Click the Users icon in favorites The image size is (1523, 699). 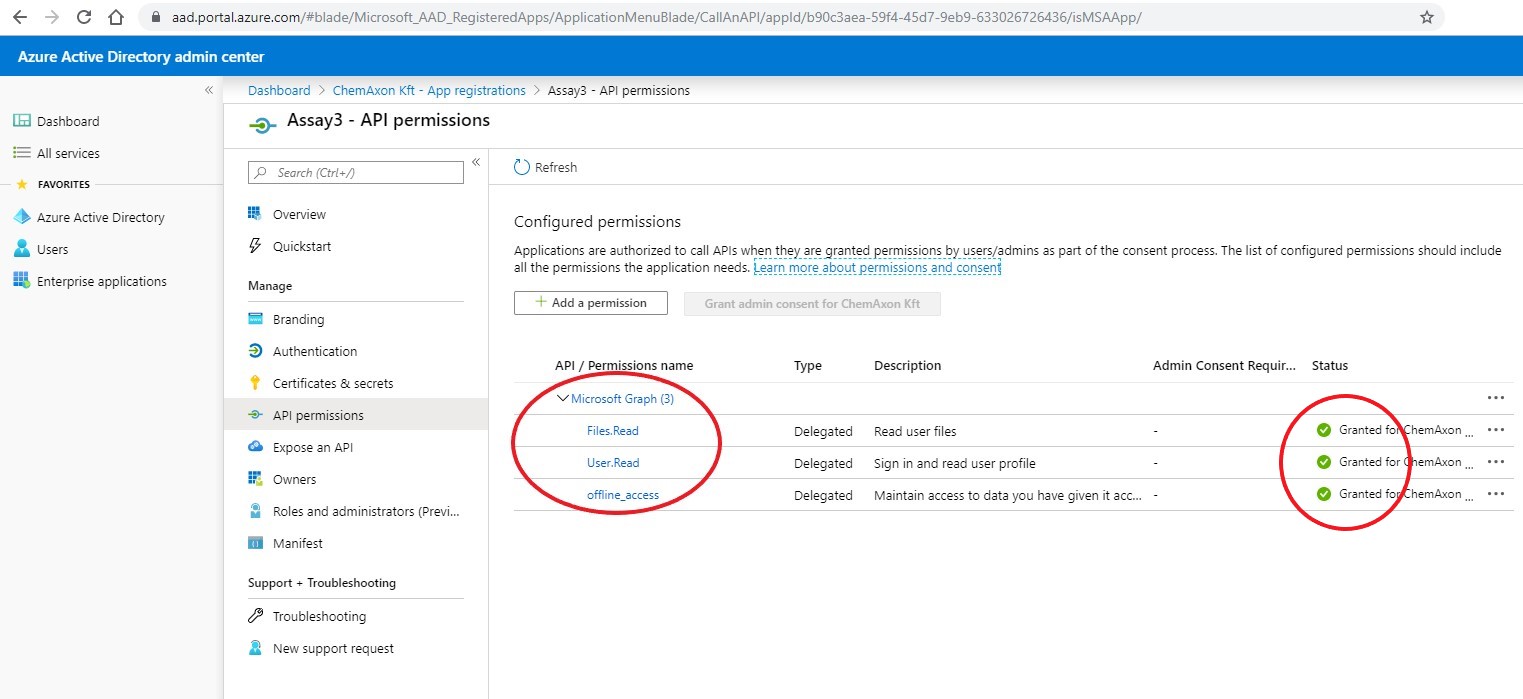pyautogui.click(x=22, y=249)
